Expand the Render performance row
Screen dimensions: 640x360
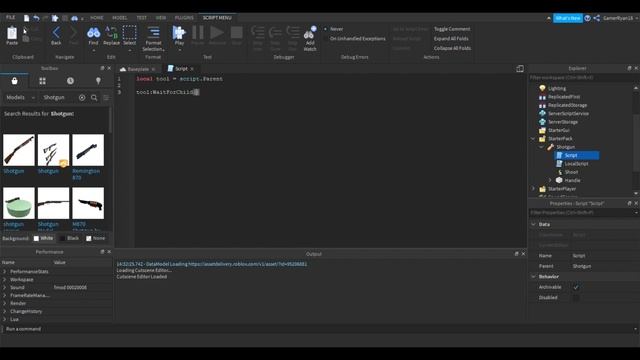(x=4, y=303)
